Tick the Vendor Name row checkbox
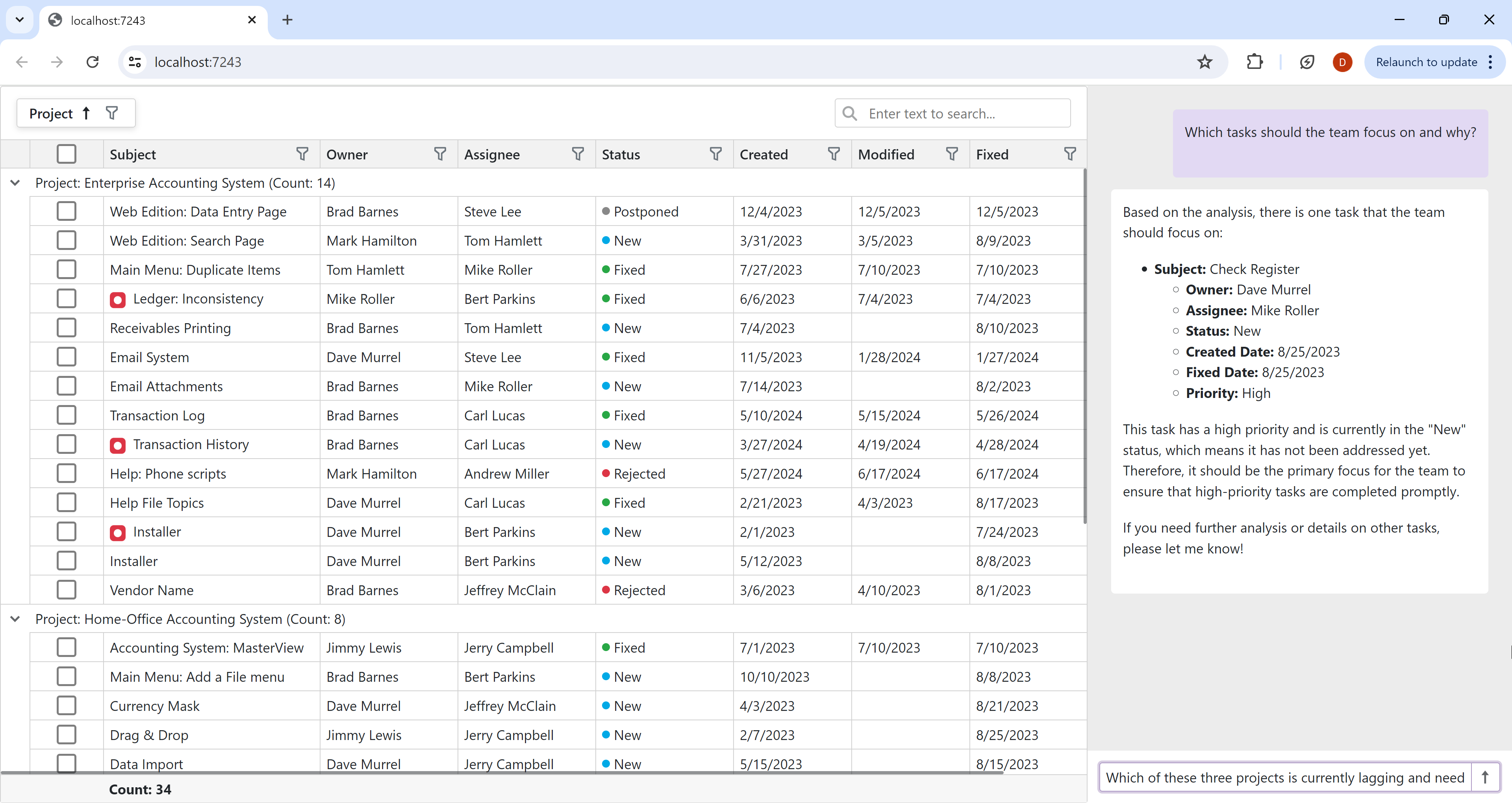This screenshot has width=1512, height=803. [66, 590]
